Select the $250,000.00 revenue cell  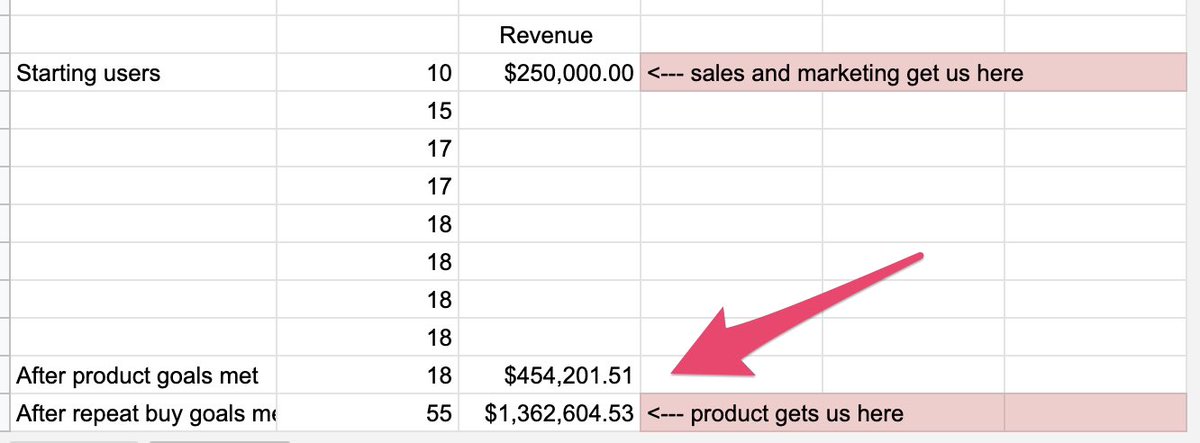[x=548, y=73]
